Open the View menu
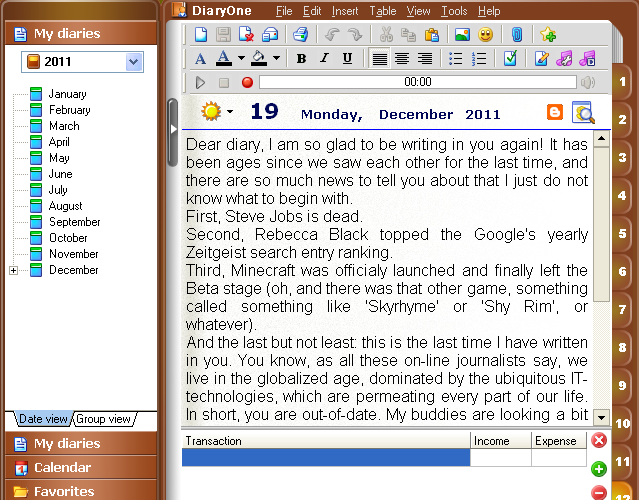Viewport: 639px width, 500px height. click(x=418, y=11)
